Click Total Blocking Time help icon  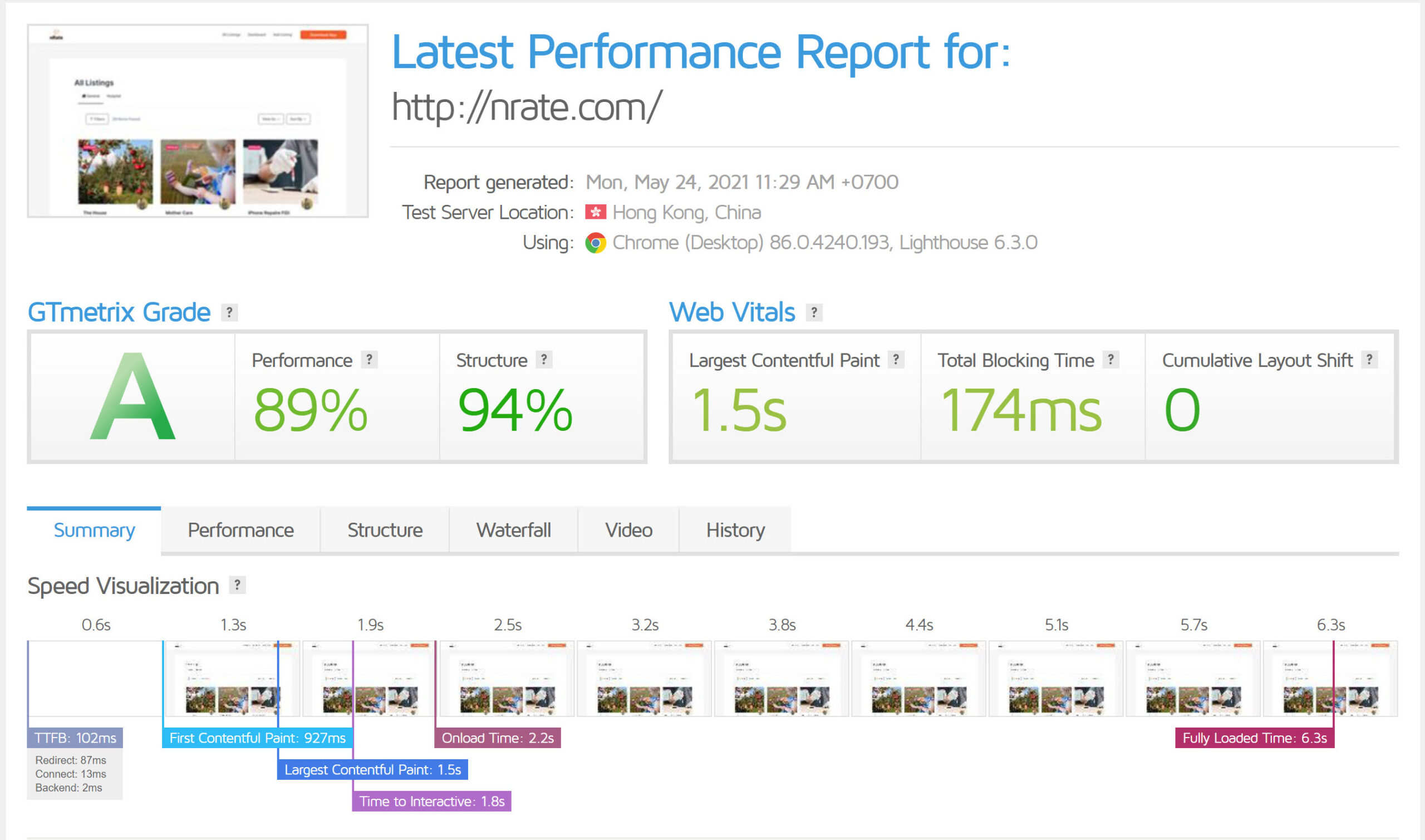point(1110,360)
